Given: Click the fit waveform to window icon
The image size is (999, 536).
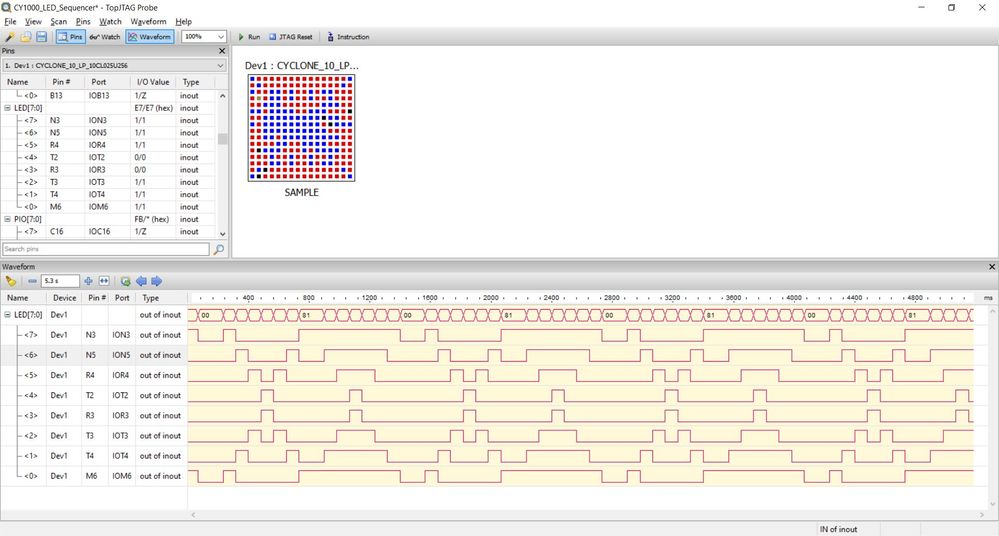Looking at the screenshot, I should [104, 281].
